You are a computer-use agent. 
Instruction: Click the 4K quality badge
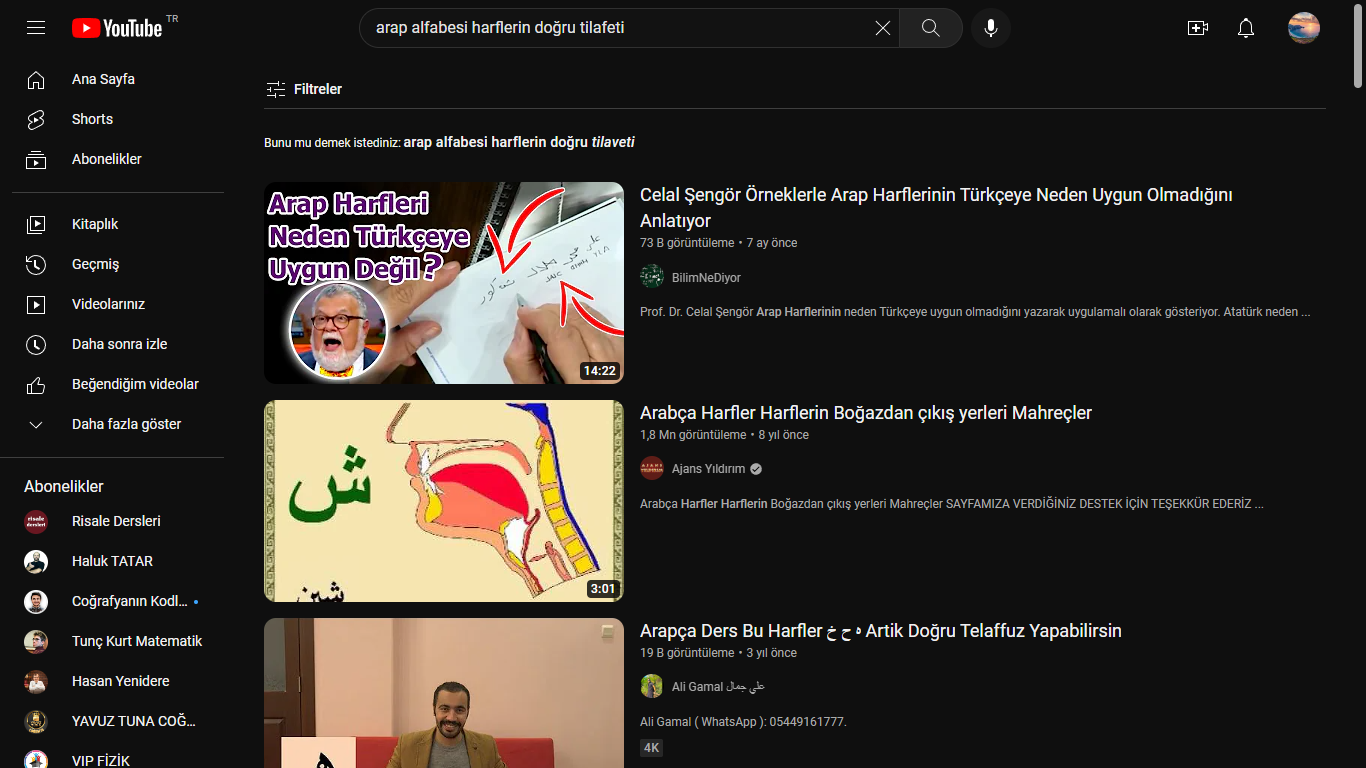tap(651, 747)
